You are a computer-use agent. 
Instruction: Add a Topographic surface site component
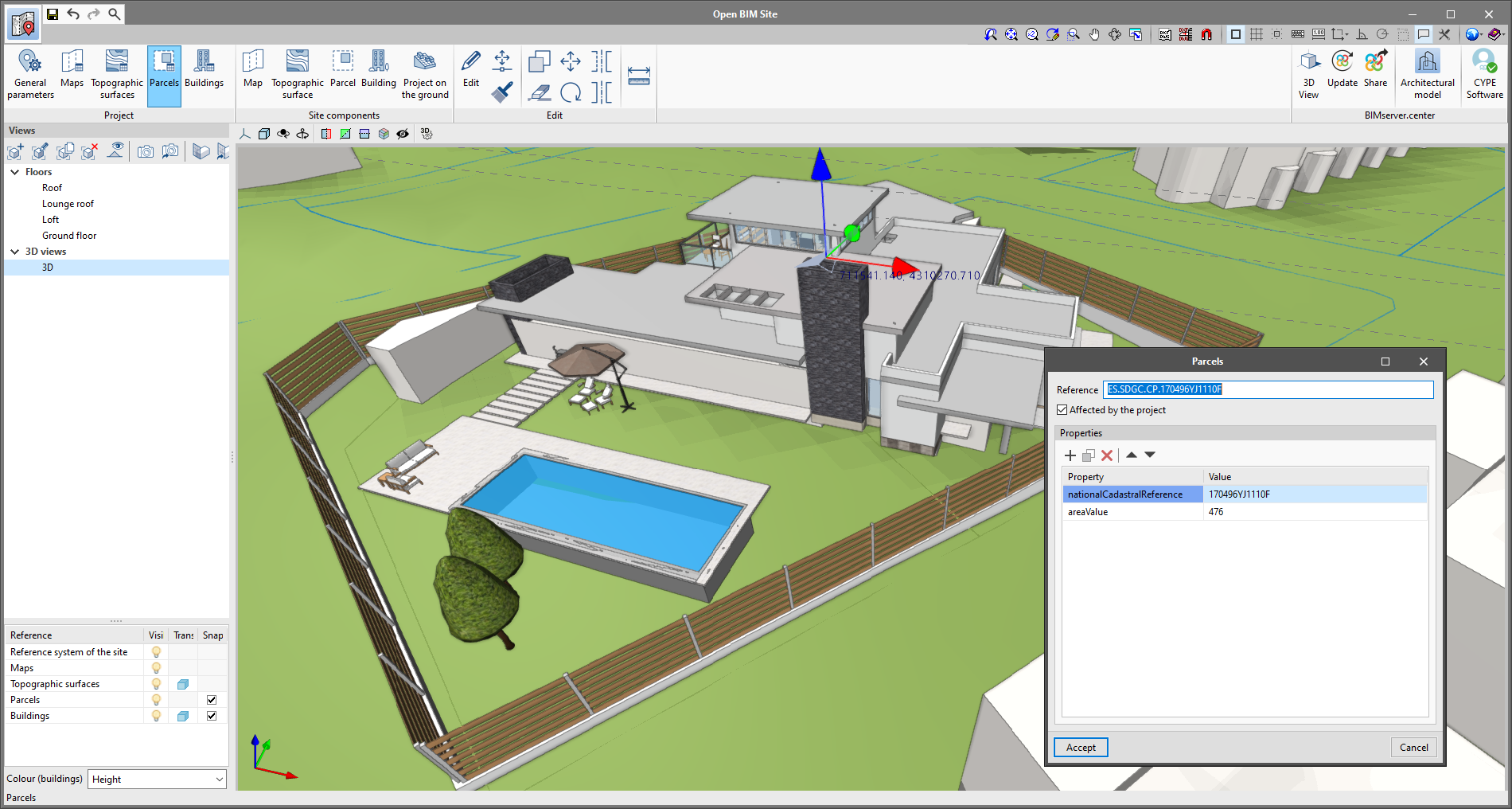(x=298, y=75)
